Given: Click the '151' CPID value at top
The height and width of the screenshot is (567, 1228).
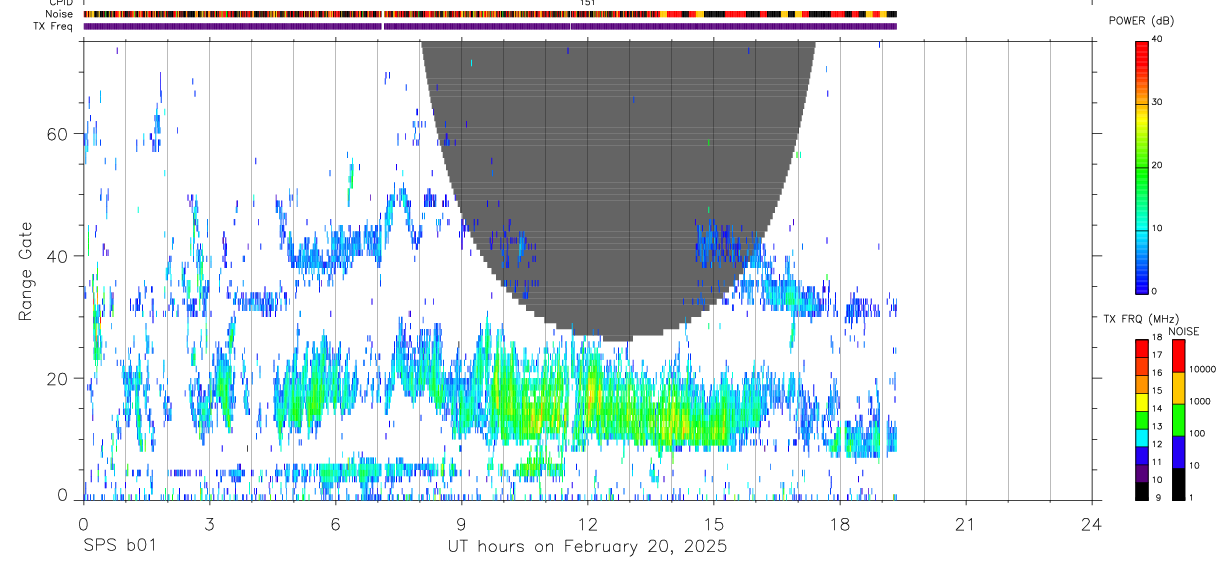Looking at the screenshot, I should coord(588,3).
